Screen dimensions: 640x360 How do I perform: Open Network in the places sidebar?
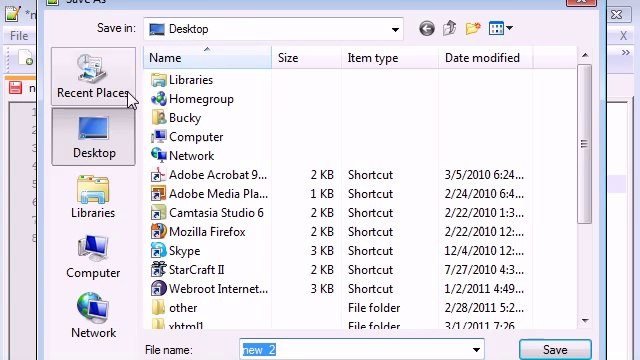pos(93,316)
